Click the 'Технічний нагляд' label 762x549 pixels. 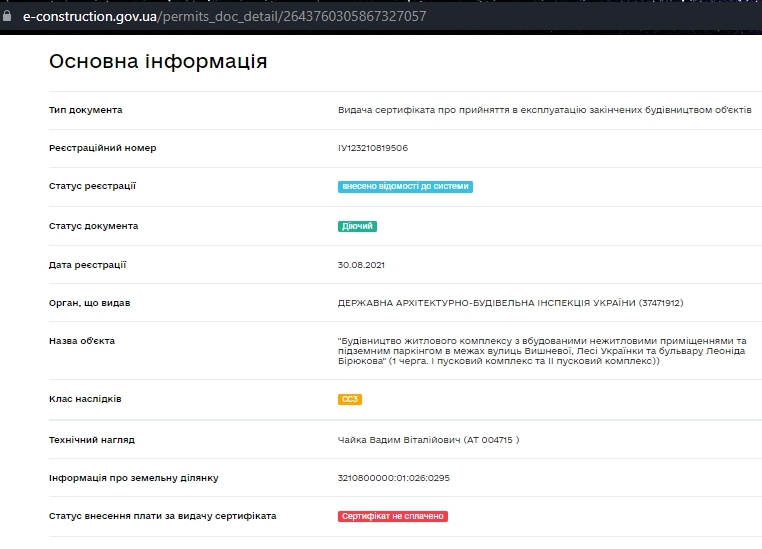(x=92, y=440)
